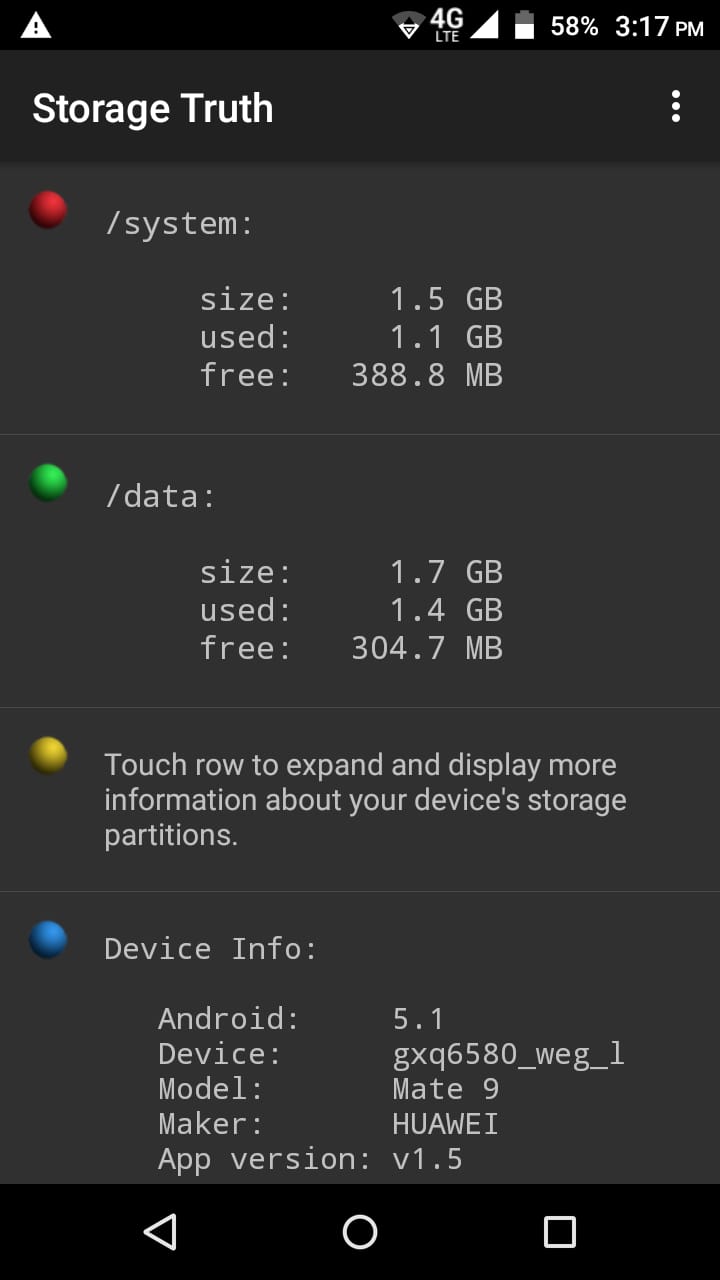720x1280 pixels.
Task: Tap the battery icon in status bar
Action: (x=525, y=25)
